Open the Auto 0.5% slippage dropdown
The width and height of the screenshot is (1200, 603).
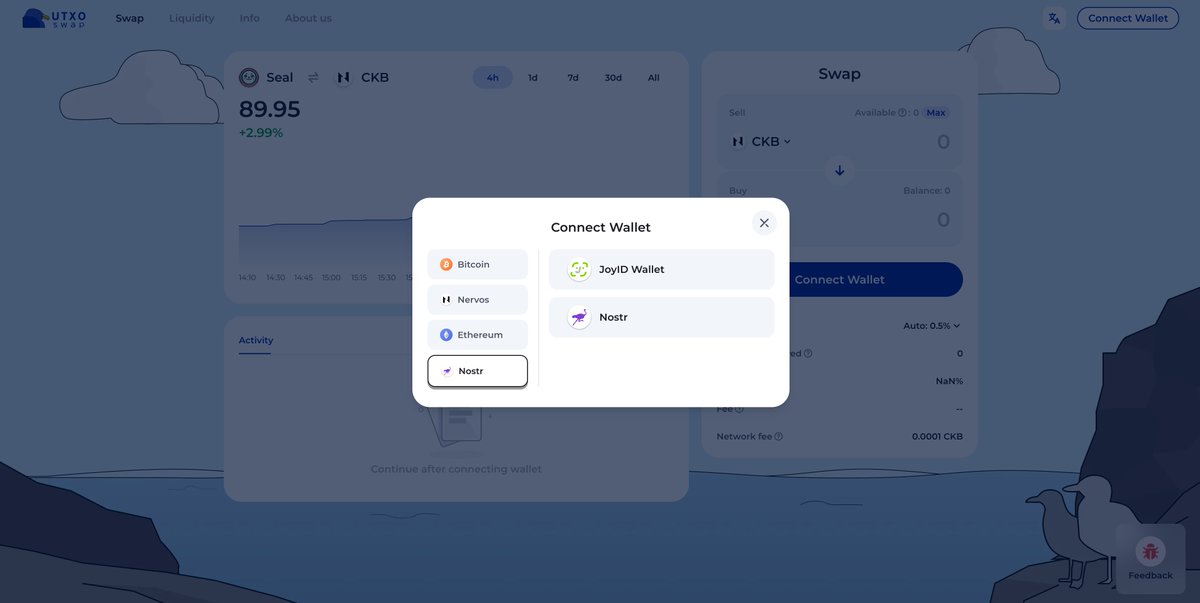(x=931, y=326)
